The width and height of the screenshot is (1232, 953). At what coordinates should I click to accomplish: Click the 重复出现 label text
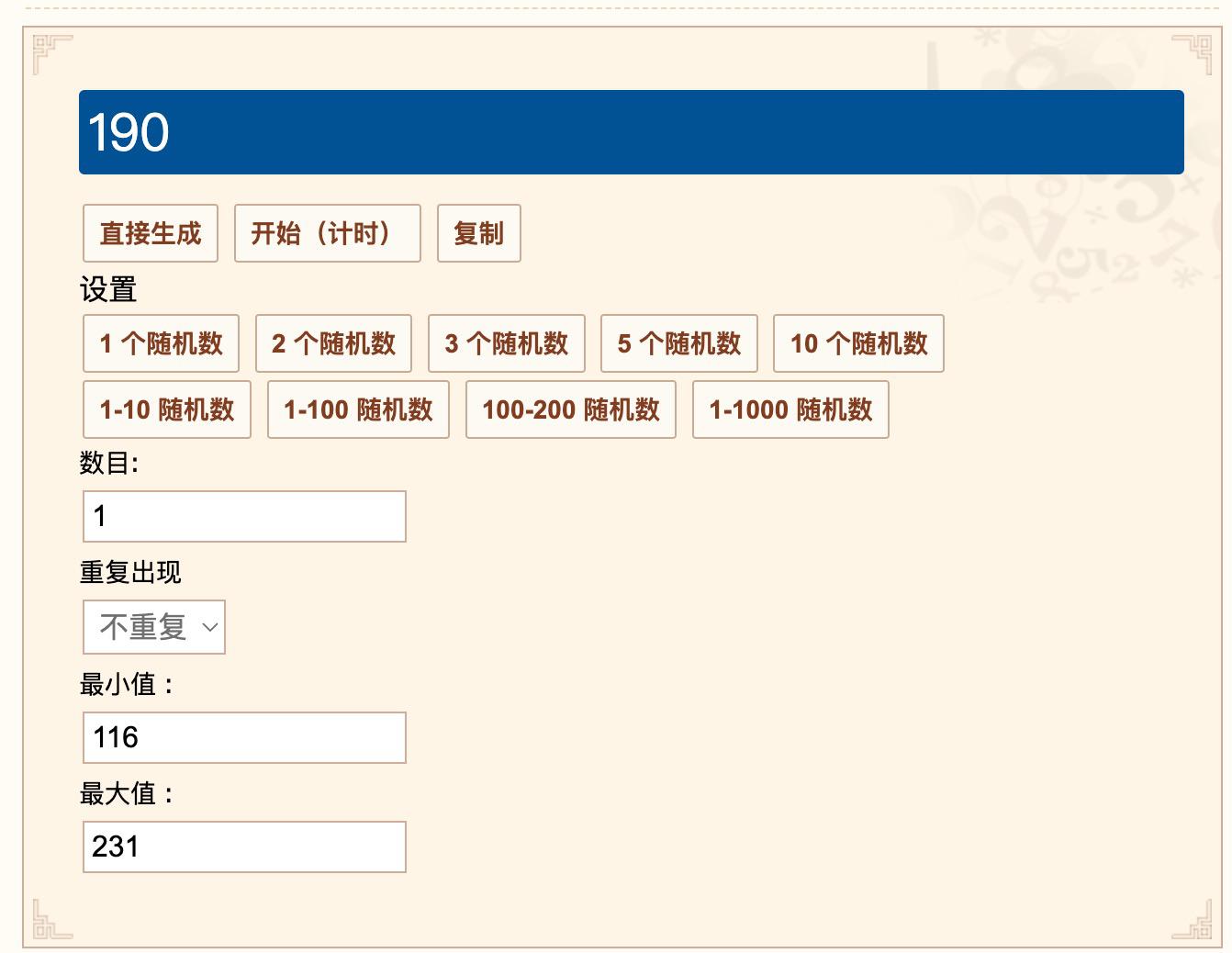(x=130, y=573)
